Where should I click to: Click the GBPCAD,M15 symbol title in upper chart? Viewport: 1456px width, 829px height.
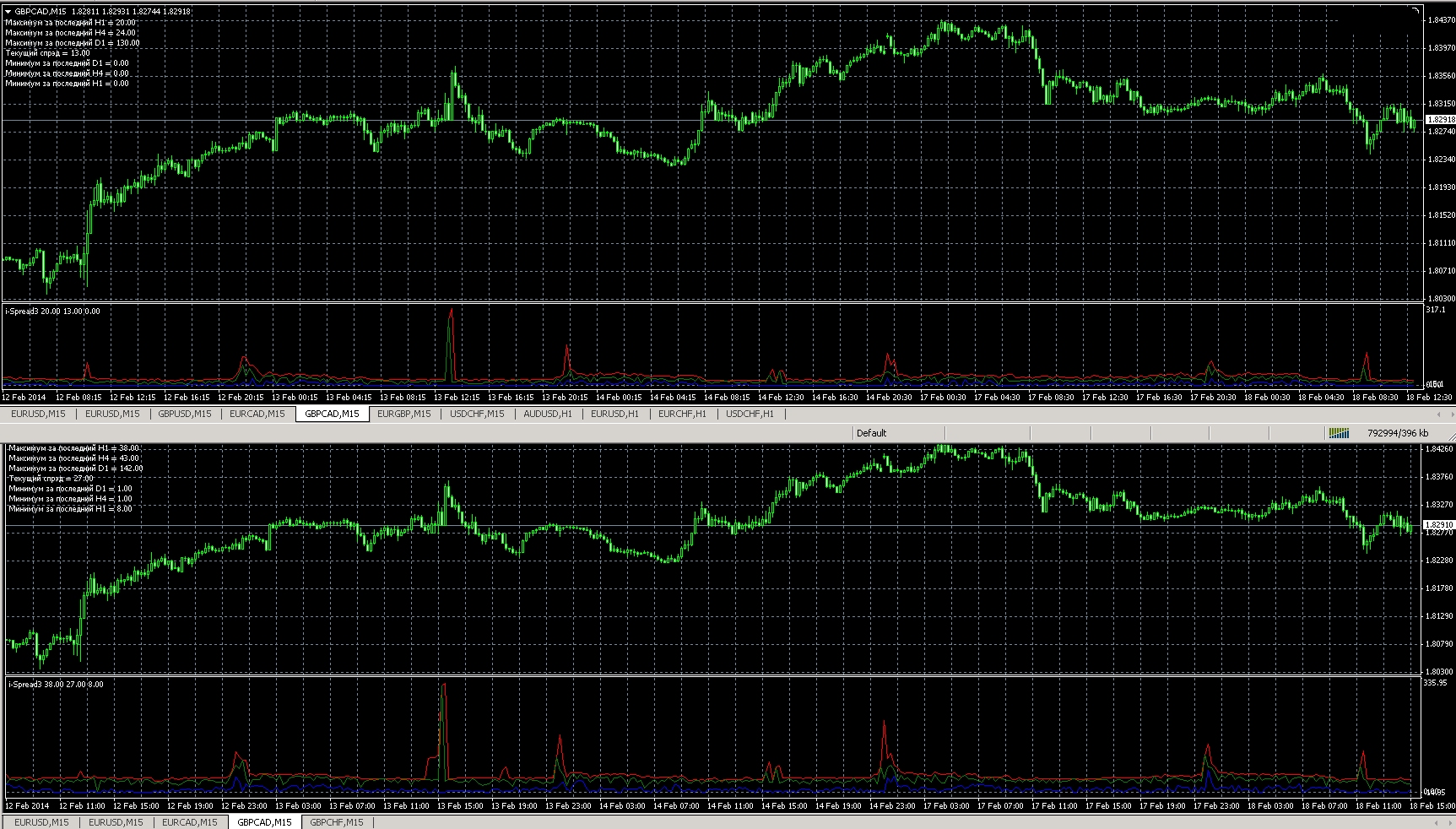(x=40, y=12)
